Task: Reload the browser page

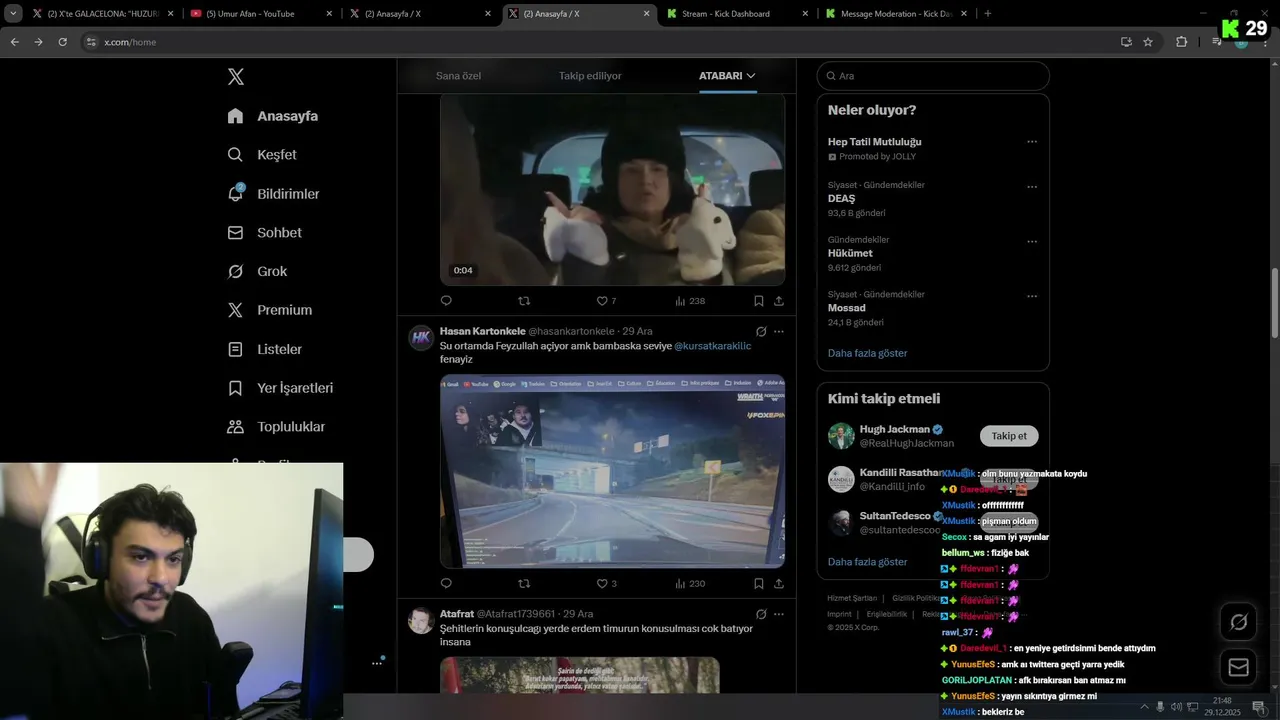Action: [62, 42]
